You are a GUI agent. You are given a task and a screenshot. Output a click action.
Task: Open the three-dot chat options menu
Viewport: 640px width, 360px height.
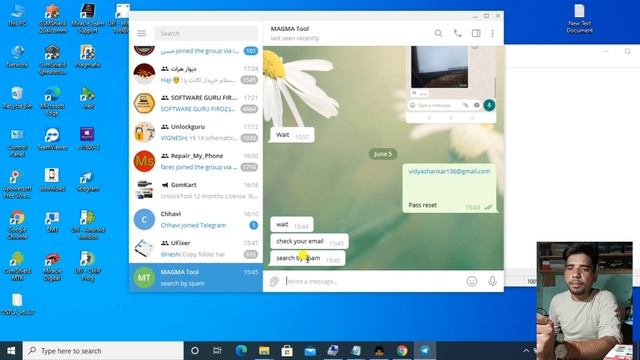493,33
